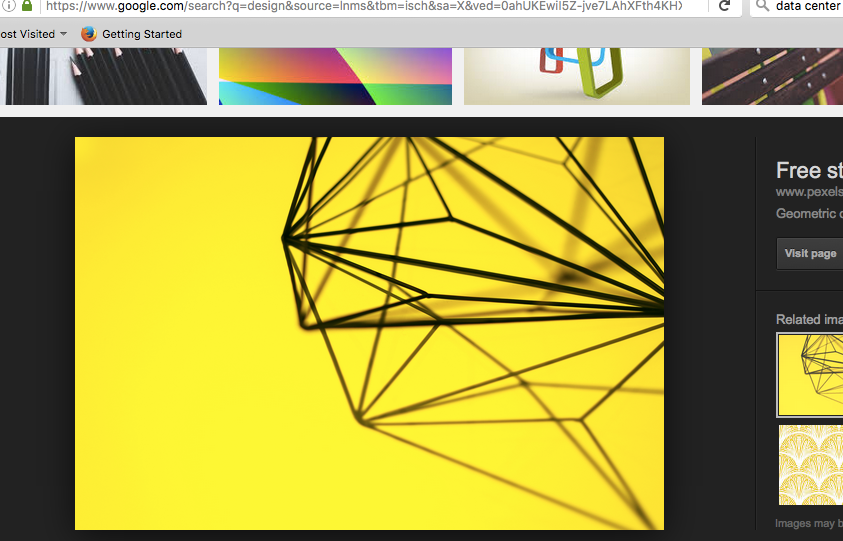The width and height of the screenshot is (843, 541).
Task: Click the site information icon in address bar
Action: coord(9,5)
